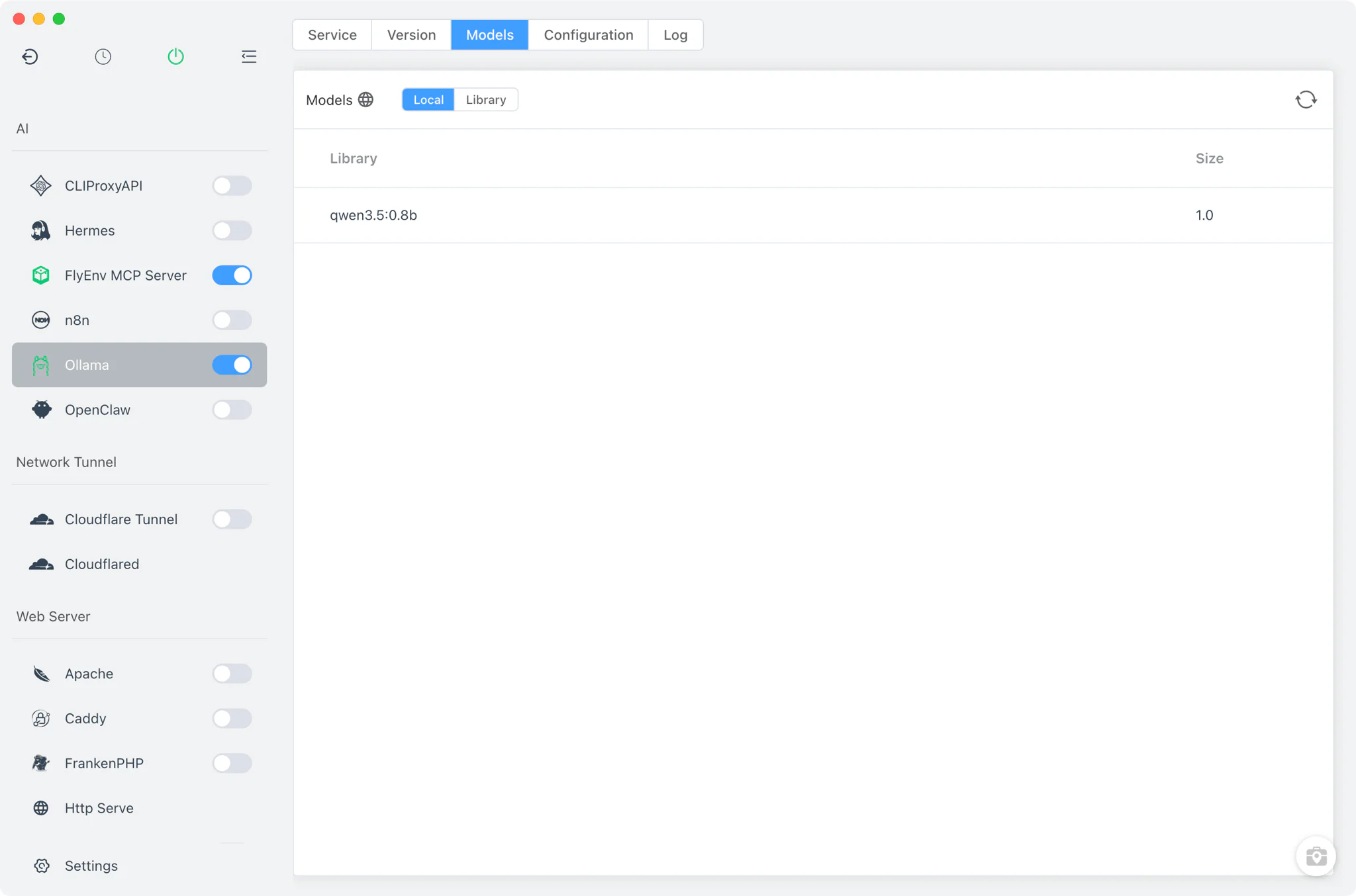Open the Configuration tab

(589, 35)
